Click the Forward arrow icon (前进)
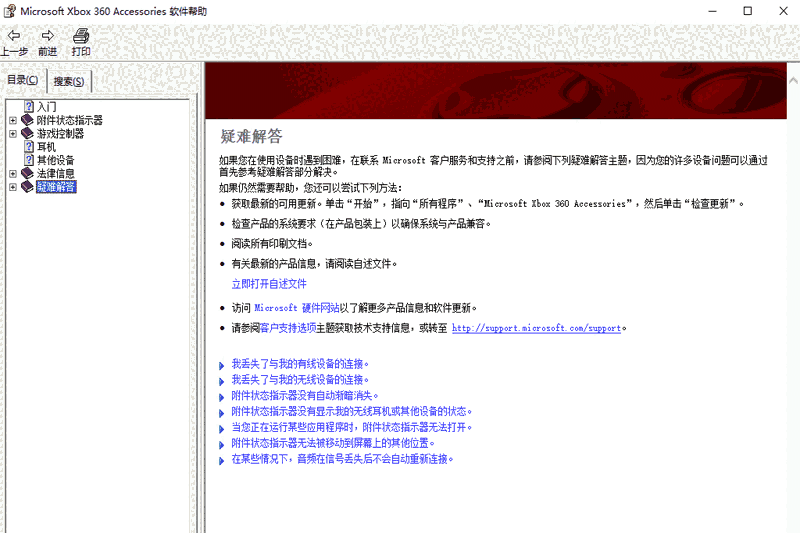Viewport: 800px width, 533px height. point(47,36)
